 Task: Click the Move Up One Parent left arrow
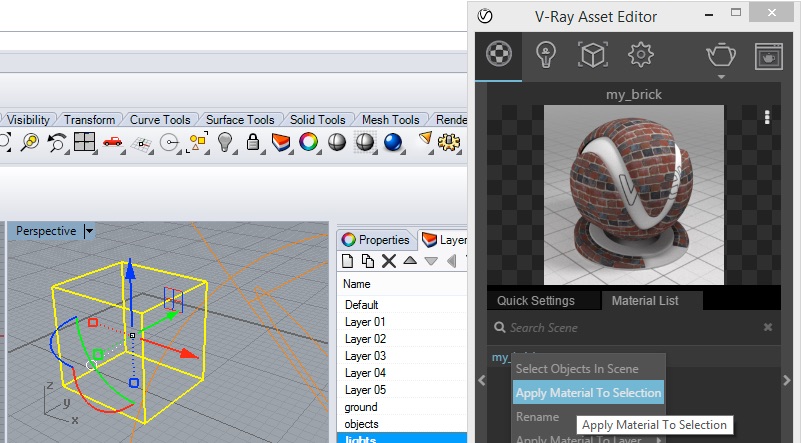click(452, 261)
